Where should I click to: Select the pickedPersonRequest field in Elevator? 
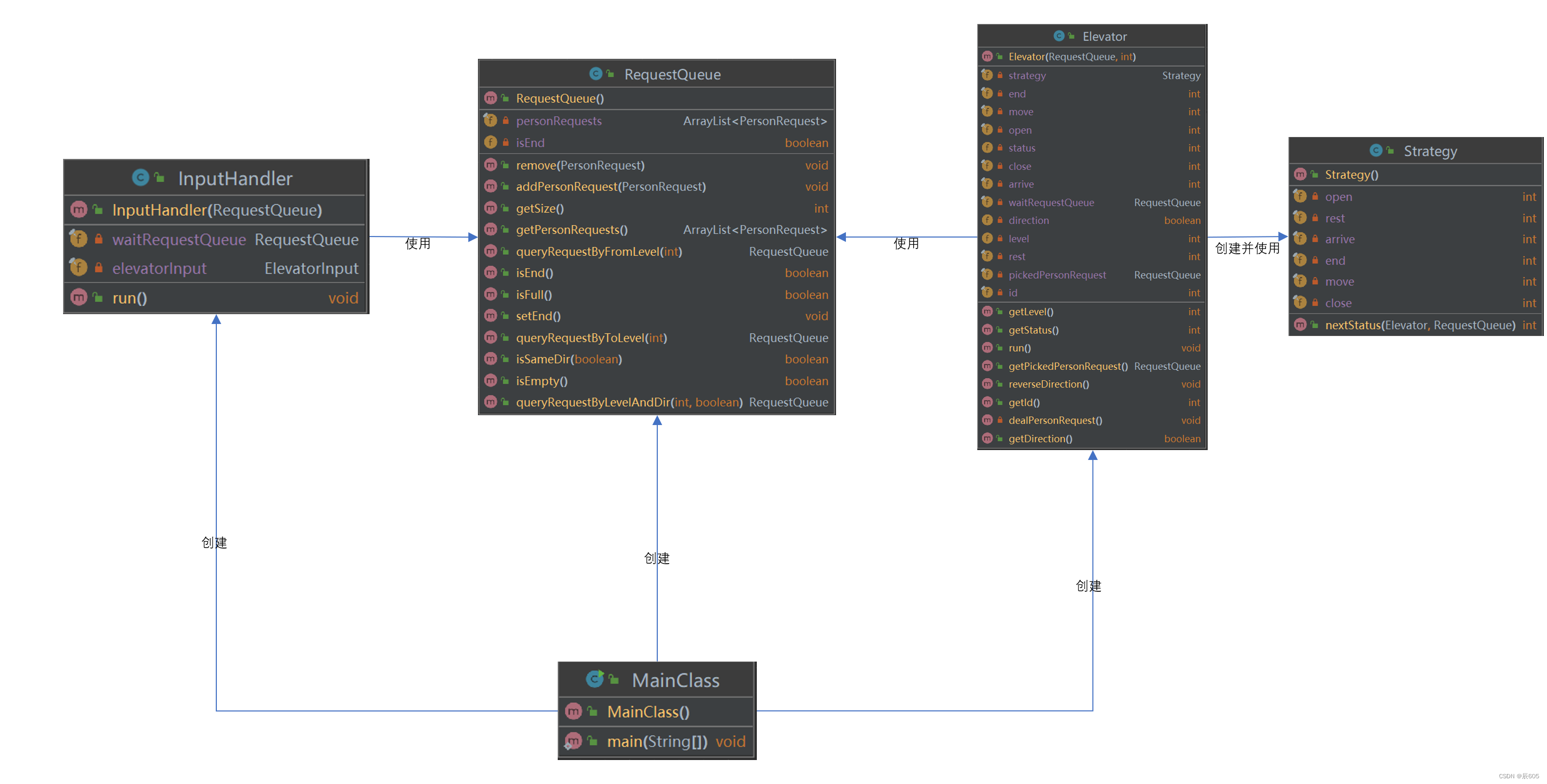(x=1057, y=275)
